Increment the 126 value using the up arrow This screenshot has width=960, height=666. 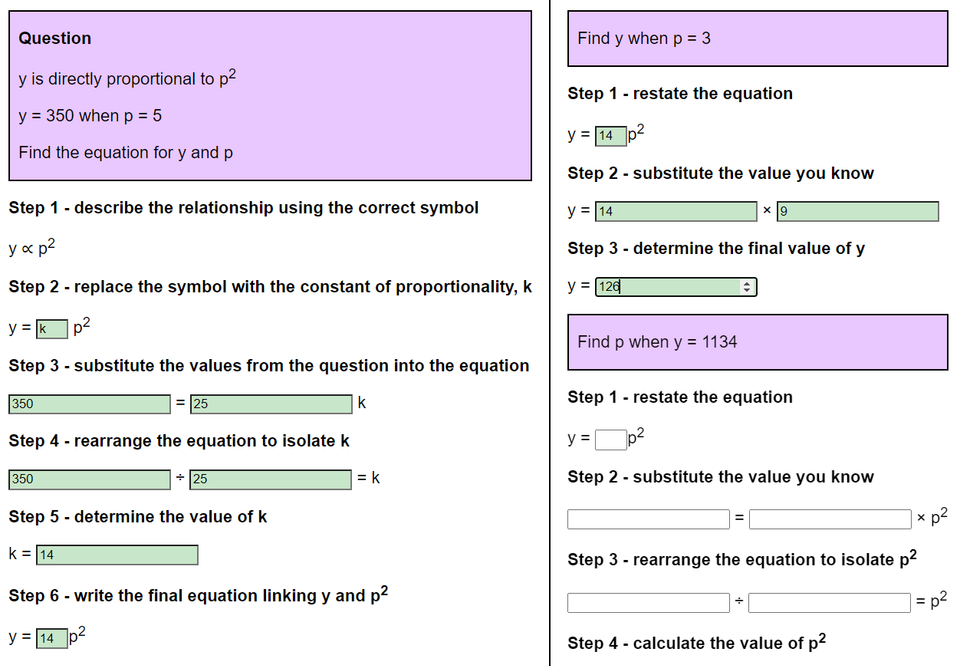point(748,282)
